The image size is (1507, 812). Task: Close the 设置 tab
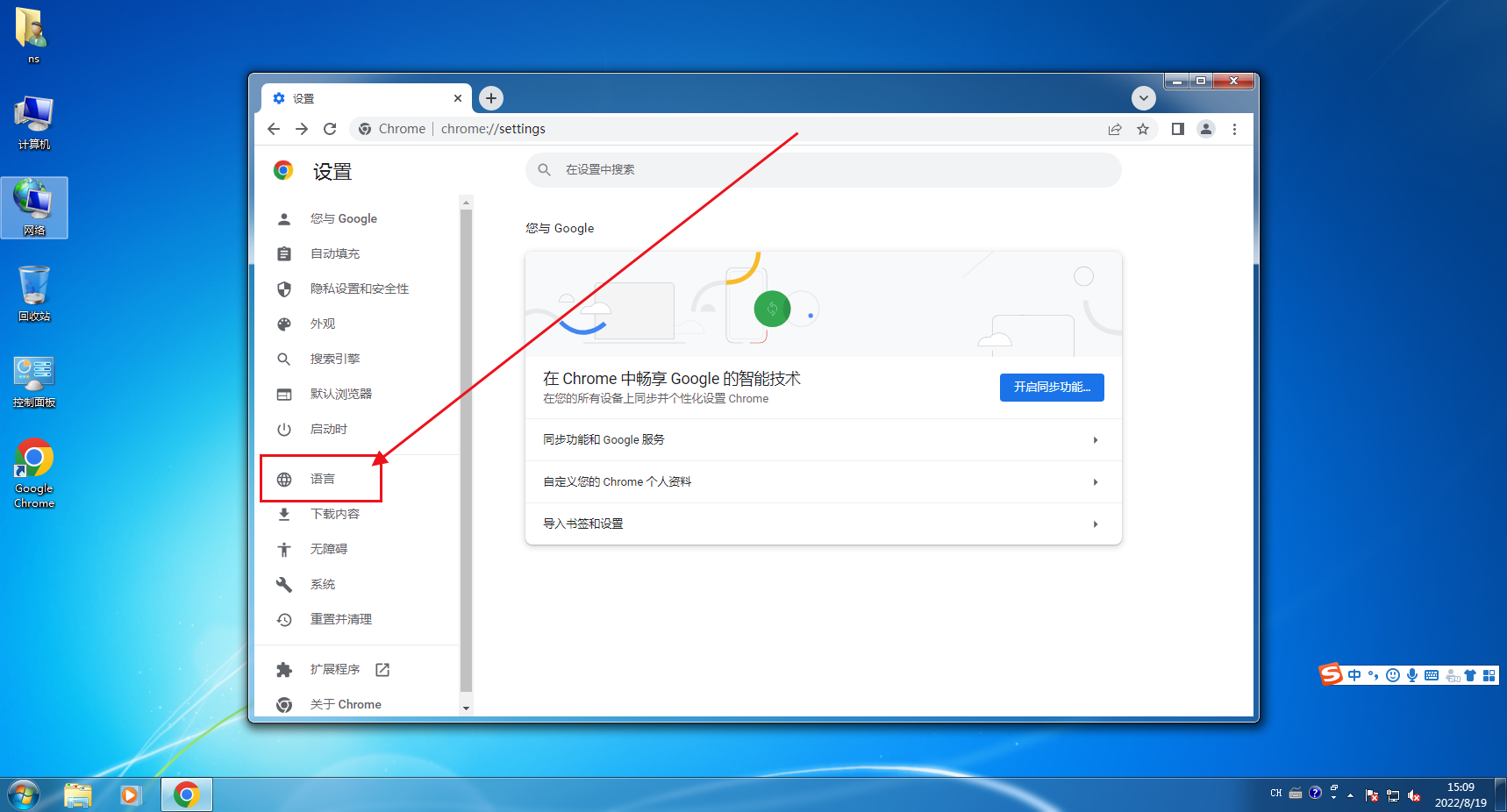[x=458, y=98]
